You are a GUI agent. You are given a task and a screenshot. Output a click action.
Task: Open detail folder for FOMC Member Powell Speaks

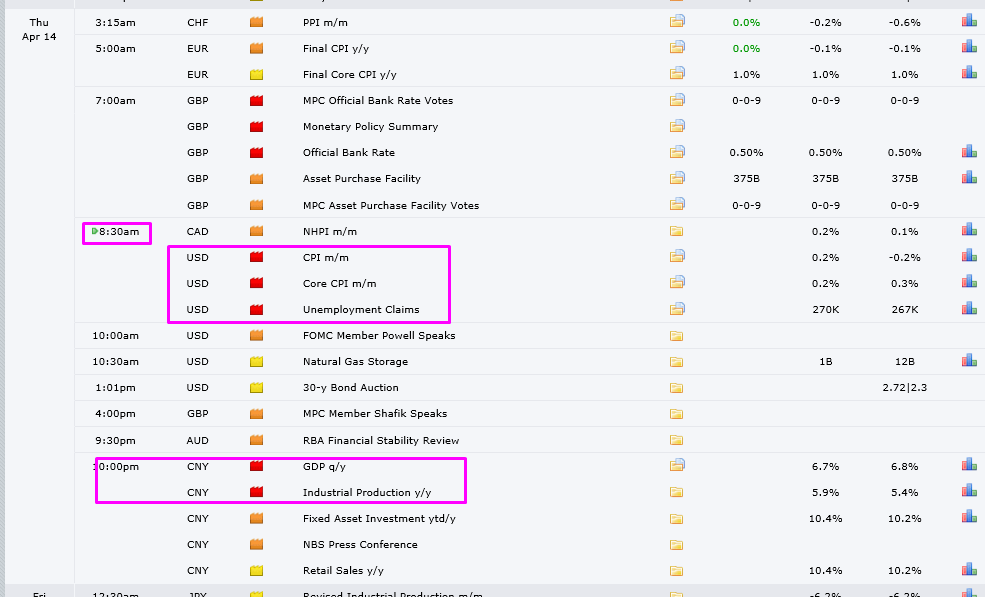[676, 336]
